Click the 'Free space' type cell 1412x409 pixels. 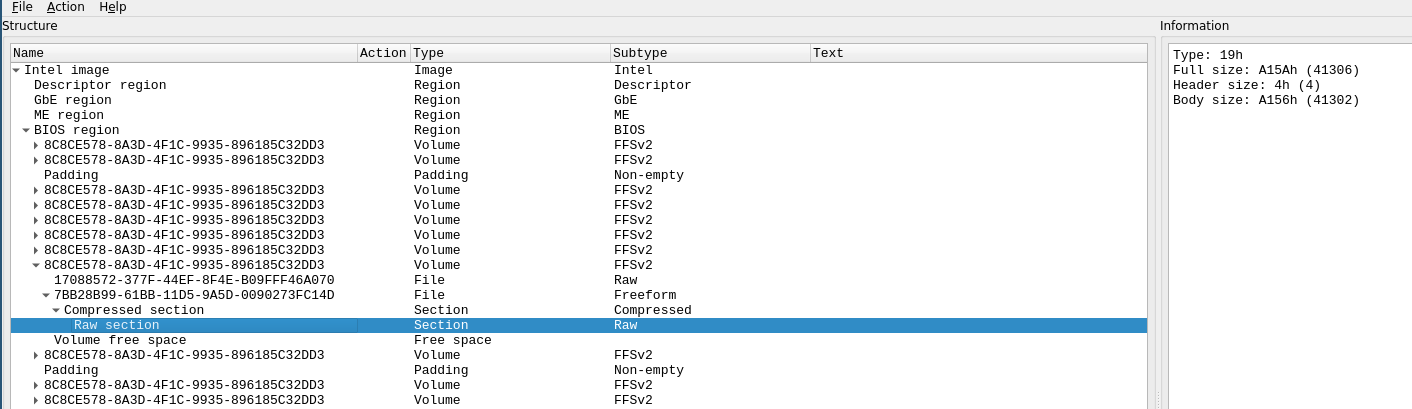453,340
